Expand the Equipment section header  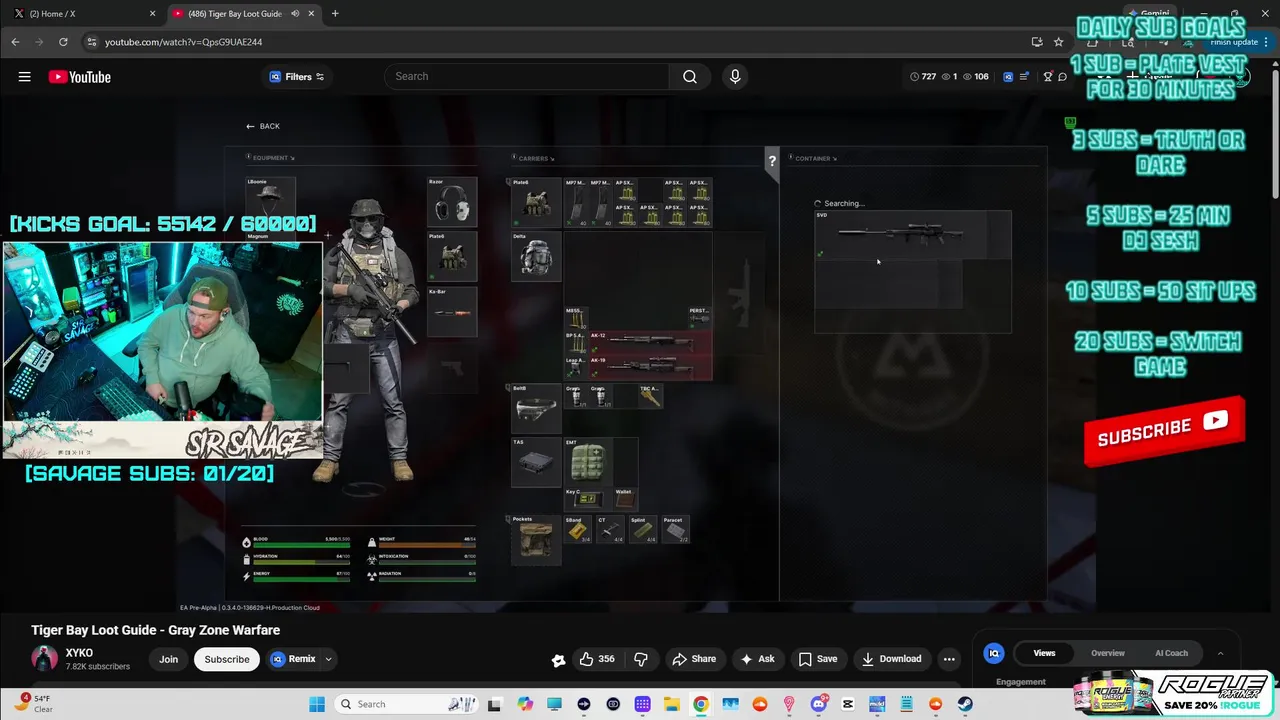tap(271, 158)
